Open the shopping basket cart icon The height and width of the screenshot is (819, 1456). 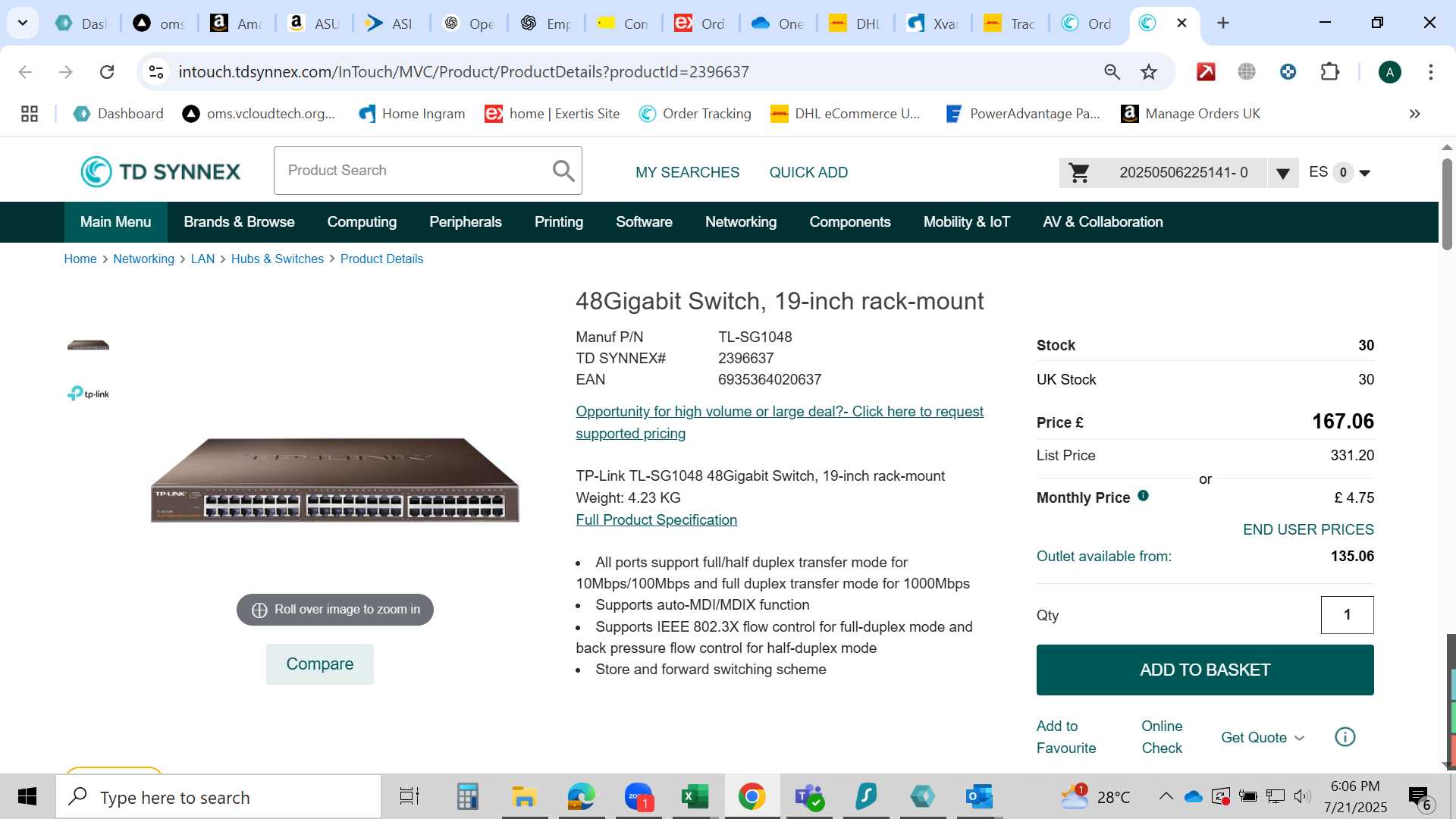pos(1078,173)
